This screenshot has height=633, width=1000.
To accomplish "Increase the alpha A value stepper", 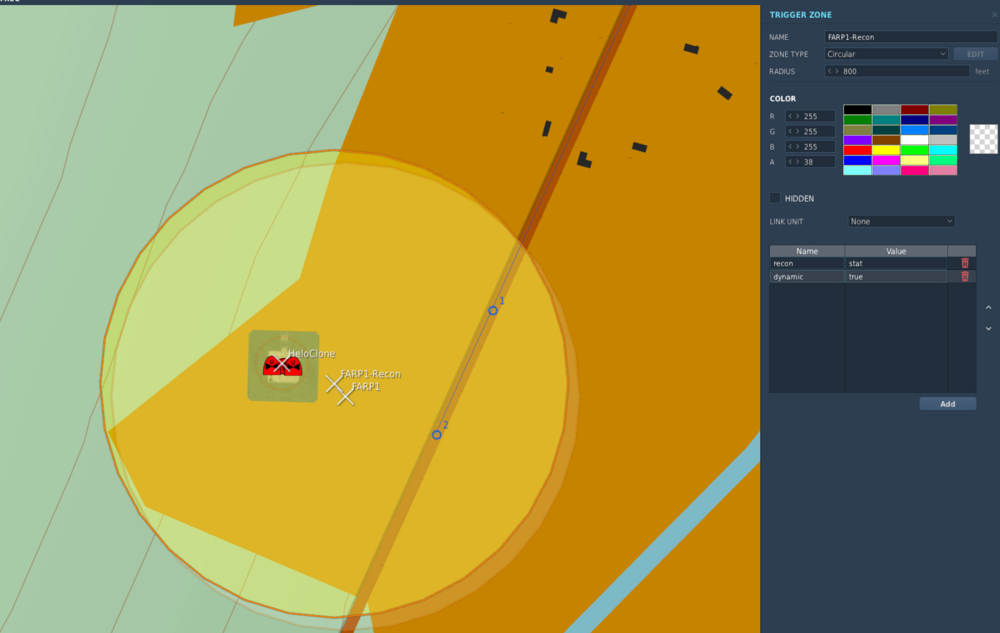I will 797,162.
